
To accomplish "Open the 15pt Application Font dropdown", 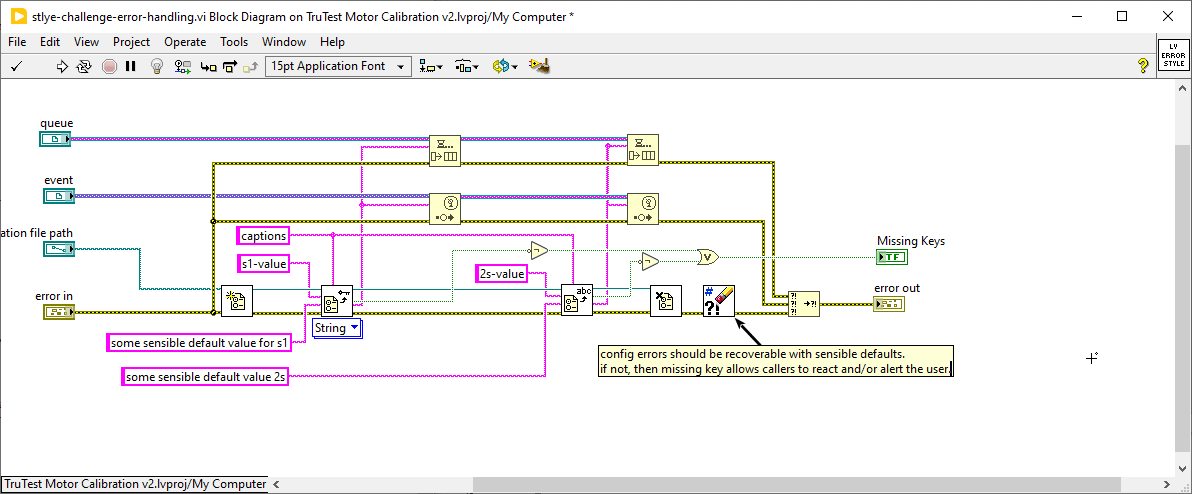I will click(338, 66).
